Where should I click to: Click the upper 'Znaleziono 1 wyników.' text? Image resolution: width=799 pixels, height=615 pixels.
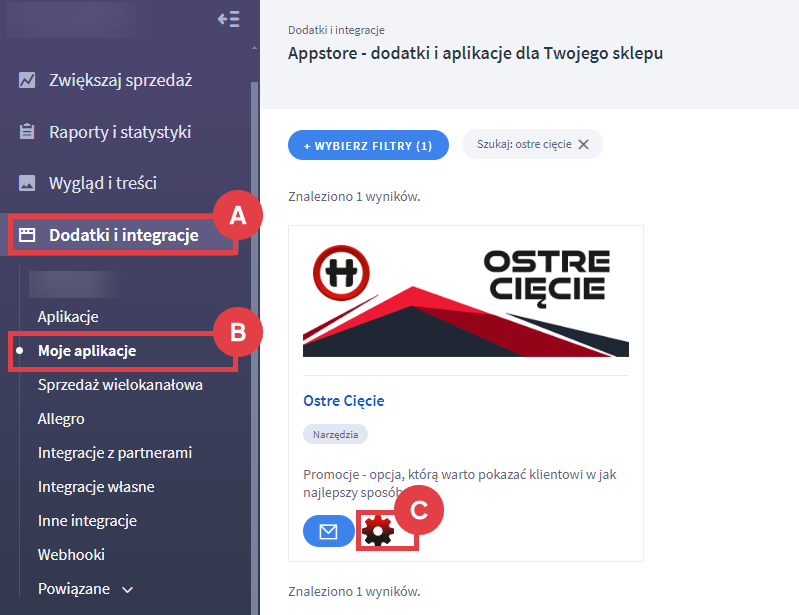point(354,197)
